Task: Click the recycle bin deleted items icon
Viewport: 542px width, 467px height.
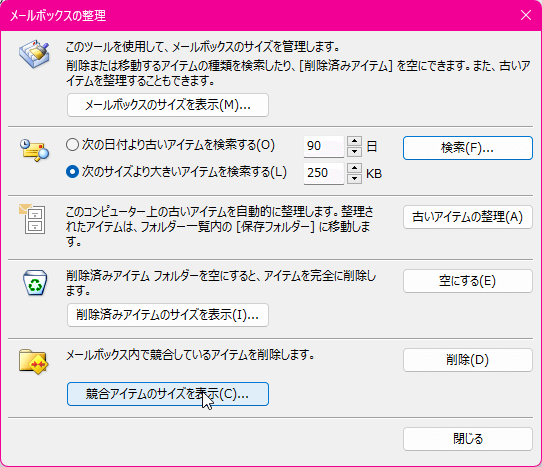Action: point(35,282)
